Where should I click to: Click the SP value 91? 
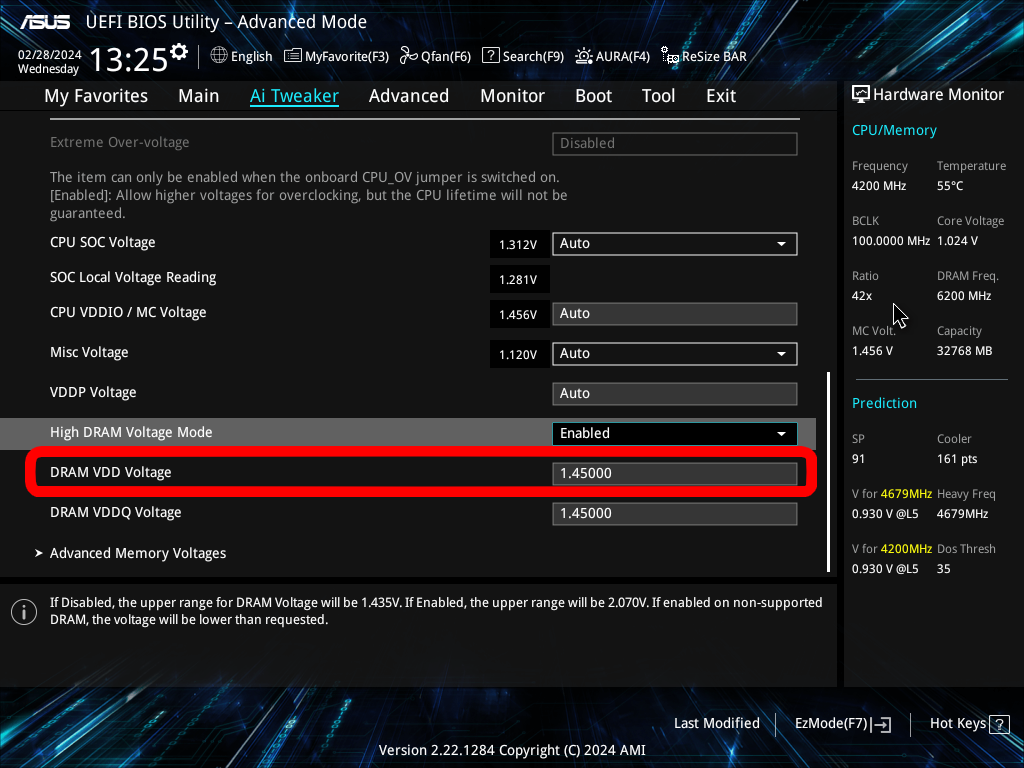(x=858, y=459)
